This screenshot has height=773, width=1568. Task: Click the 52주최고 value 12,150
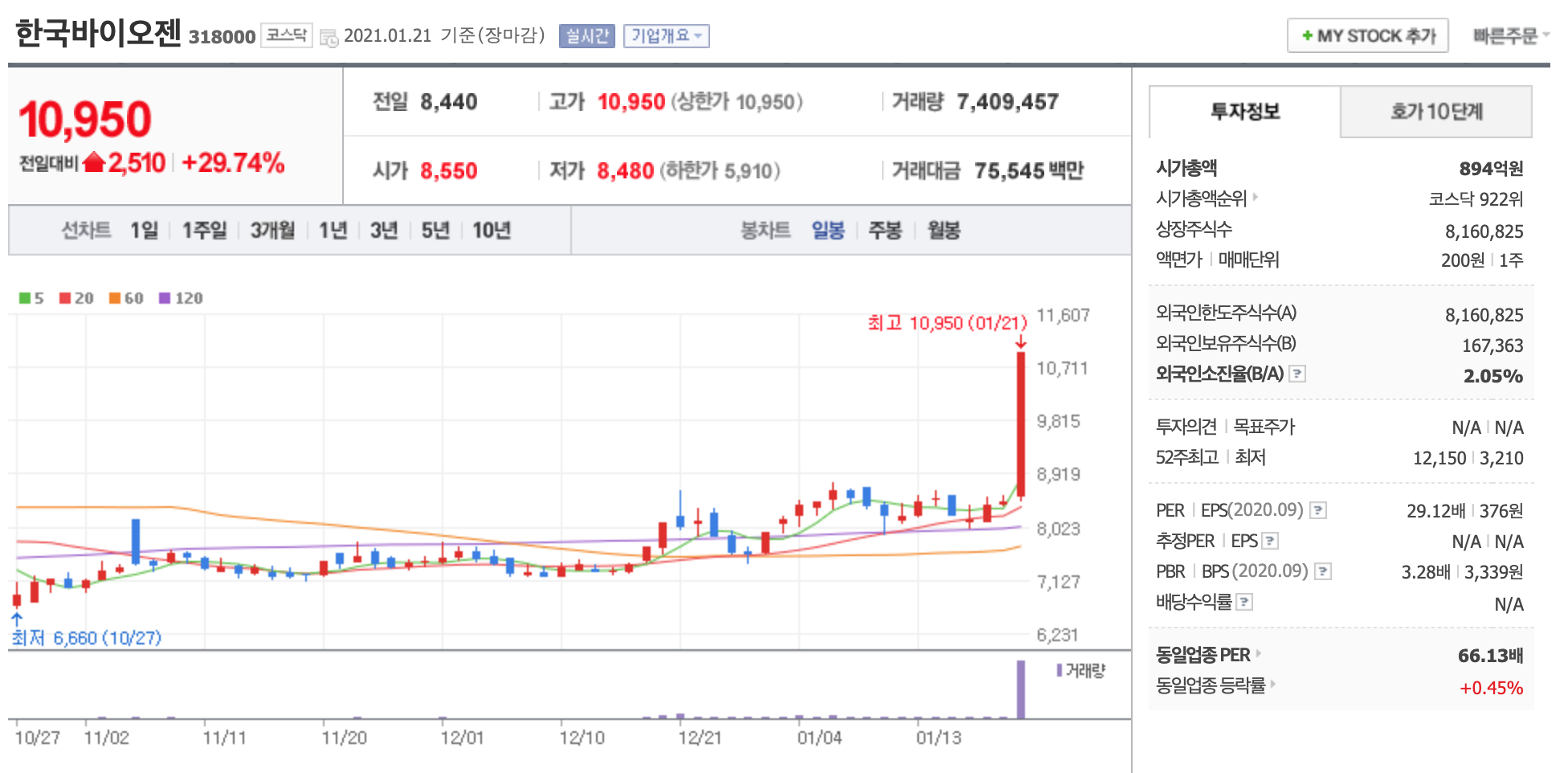pos(1439,458)
